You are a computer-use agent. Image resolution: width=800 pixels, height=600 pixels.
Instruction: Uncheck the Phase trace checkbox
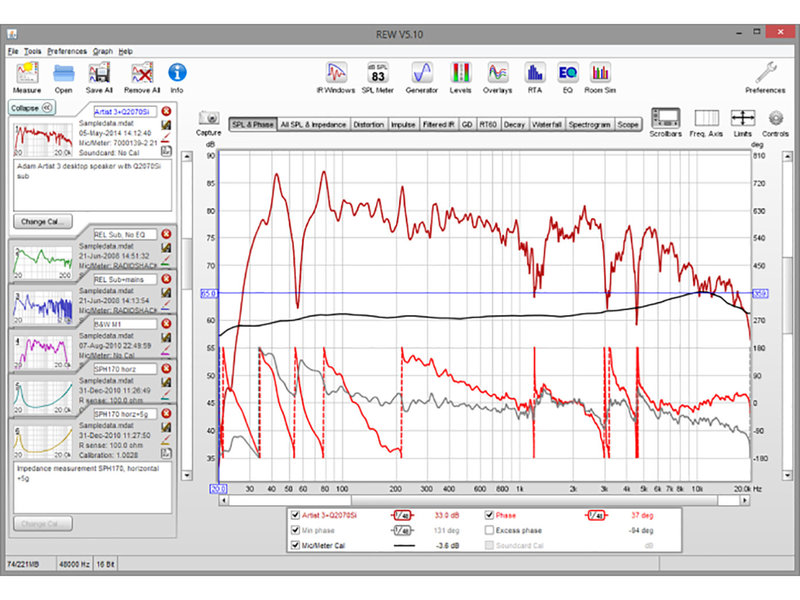(x=491, y=515)
